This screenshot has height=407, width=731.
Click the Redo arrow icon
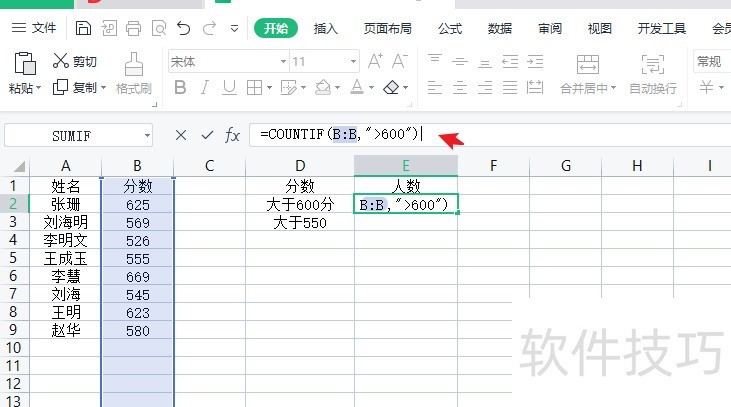(x=209, y=28)
